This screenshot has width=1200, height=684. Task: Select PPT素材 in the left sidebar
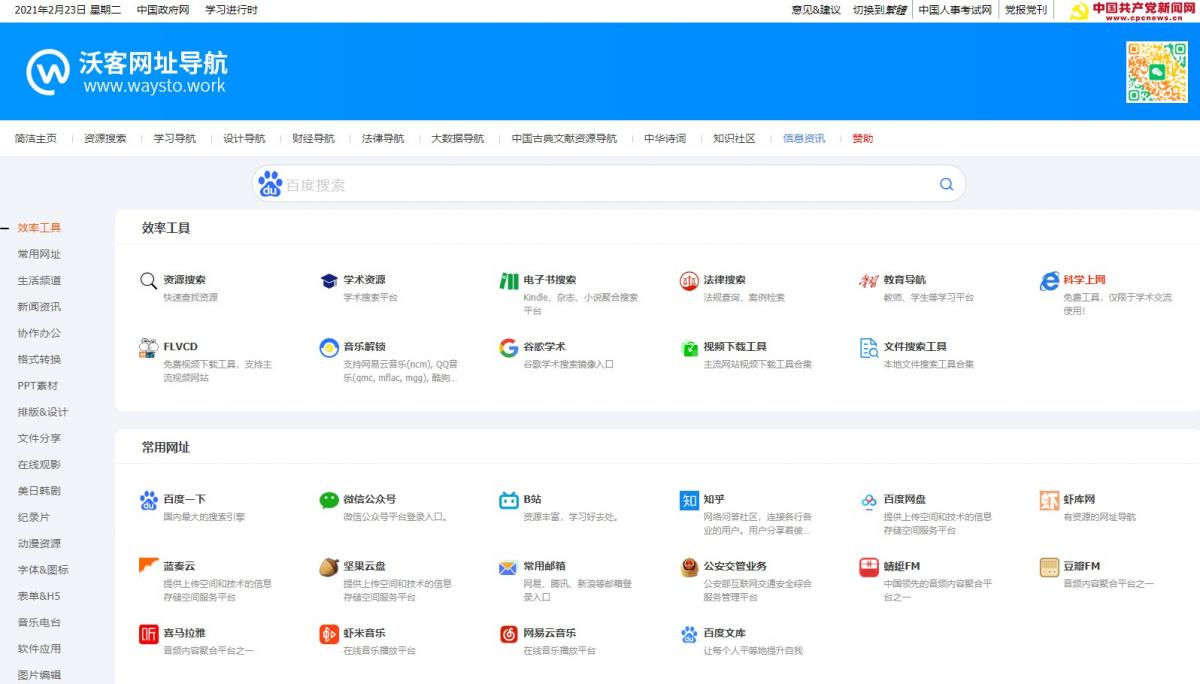[38, 386]
